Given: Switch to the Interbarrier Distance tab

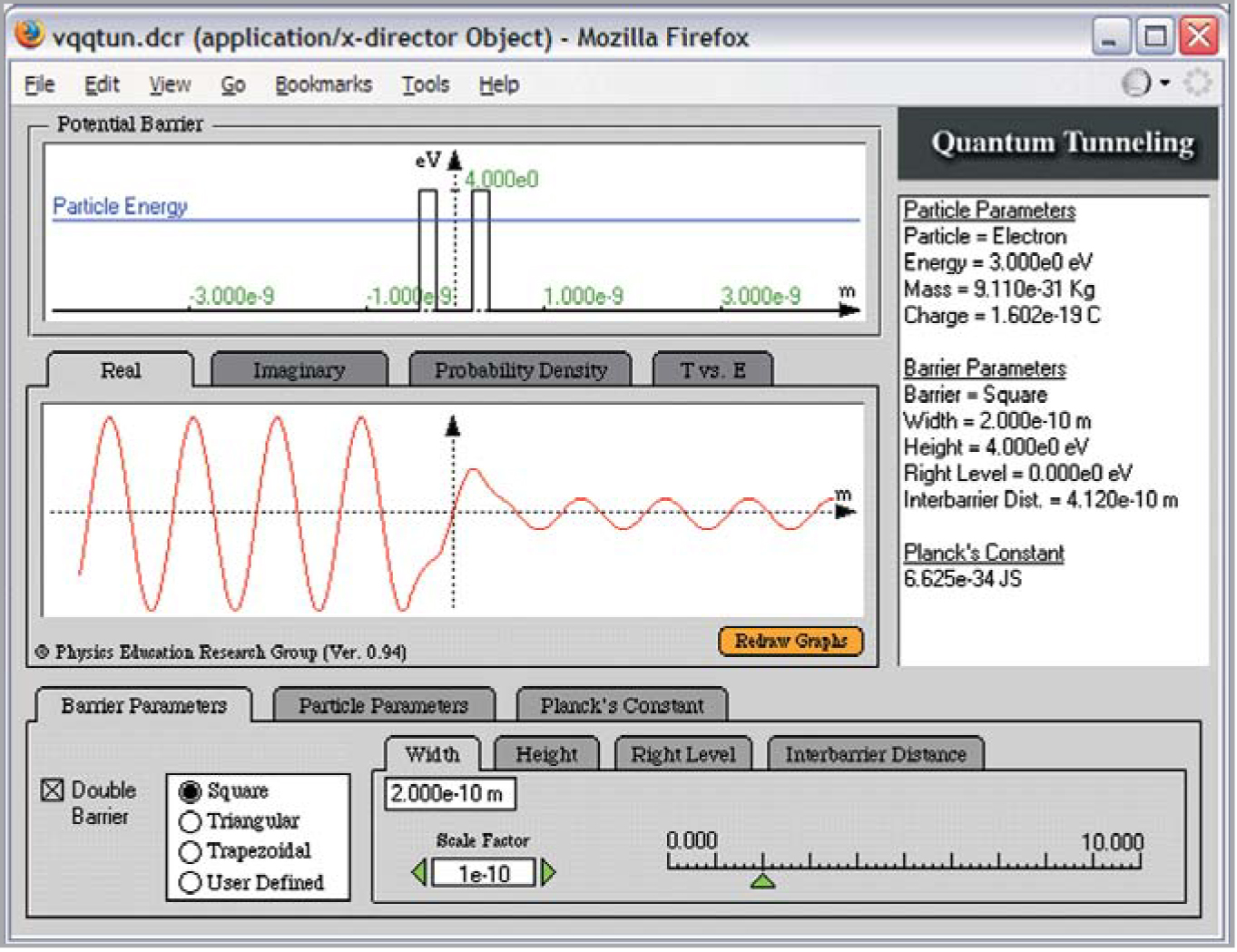Looking at the screenshot, I should coord(875,755).
